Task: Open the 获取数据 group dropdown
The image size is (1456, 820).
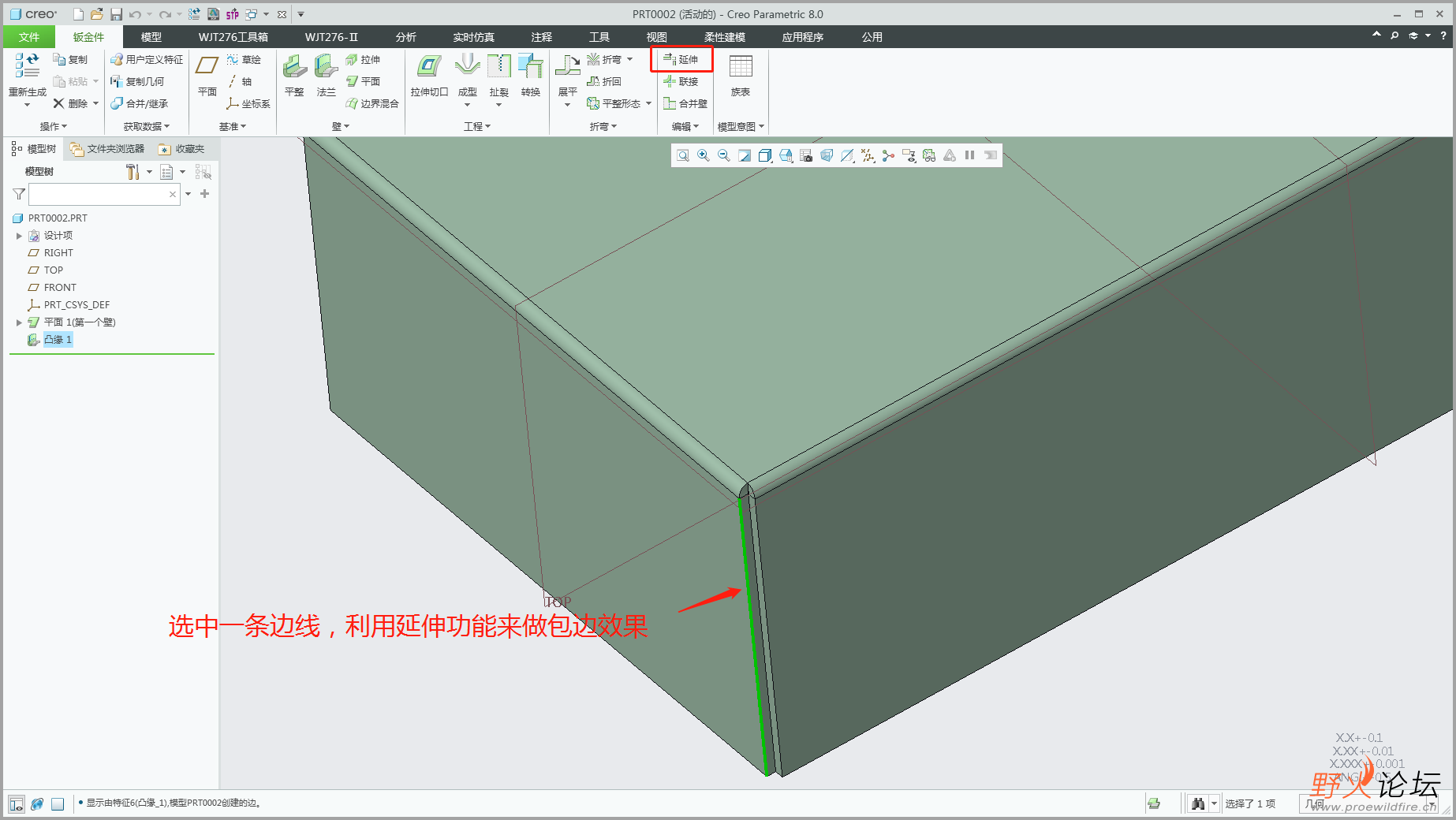Action: click(x=147, y=126)
